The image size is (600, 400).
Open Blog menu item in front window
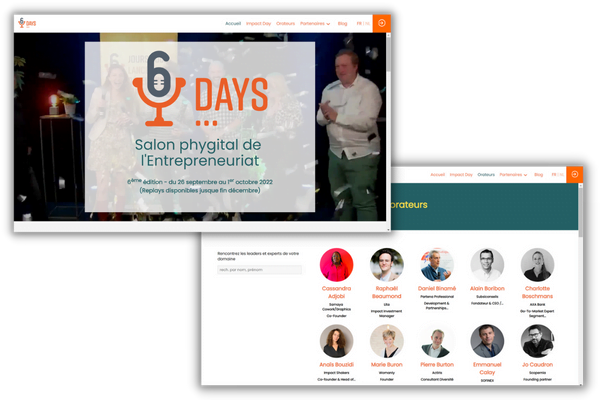click(x=342, y=23)
